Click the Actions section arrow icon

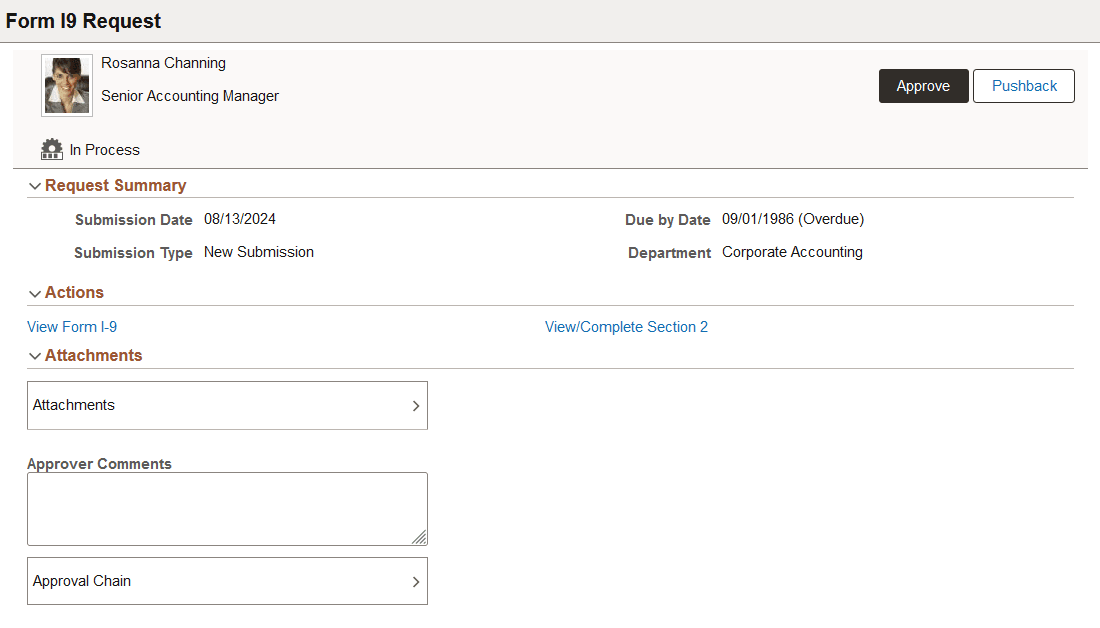35,292
